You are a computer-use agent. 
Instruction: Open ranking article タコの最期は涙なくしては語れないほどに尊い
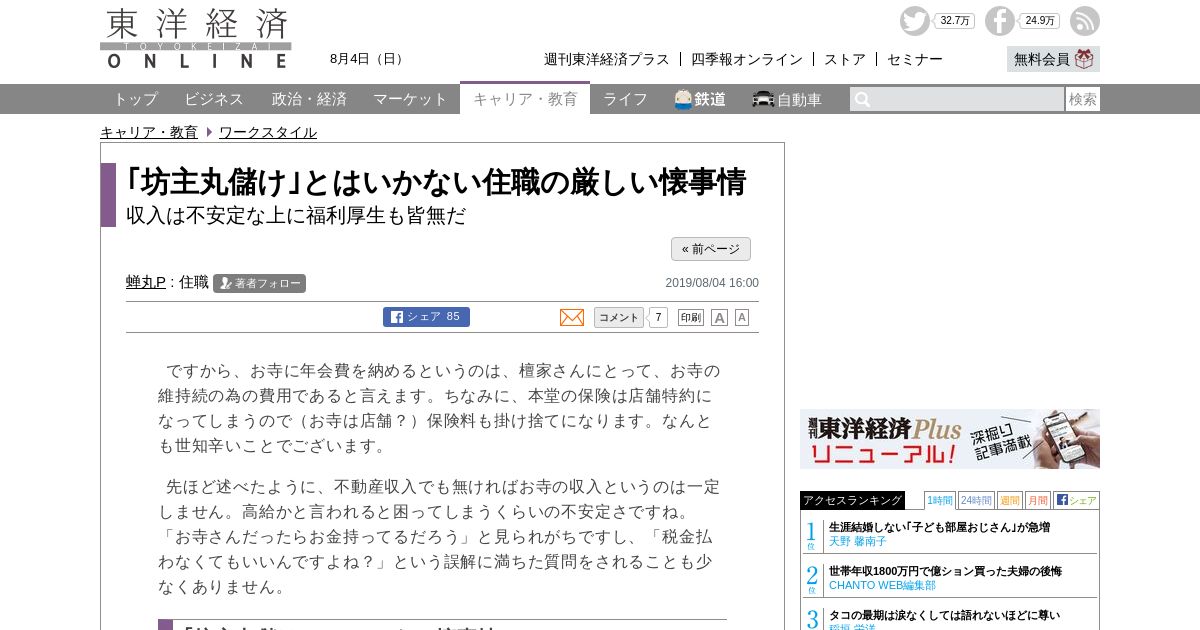944,615
